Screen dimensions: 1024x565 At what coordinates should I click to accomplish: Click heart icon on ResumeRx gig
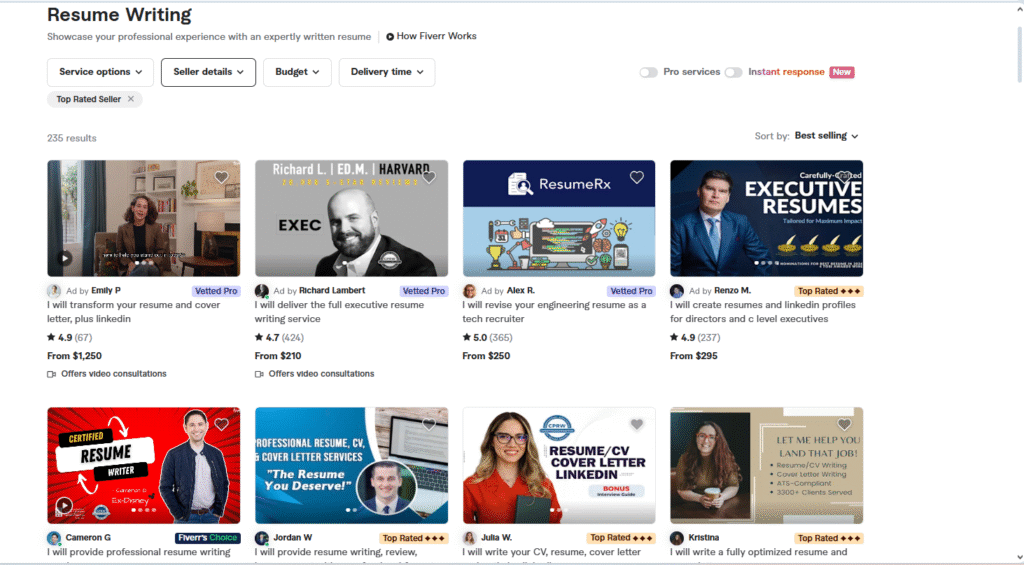click(x=637, y=177)
